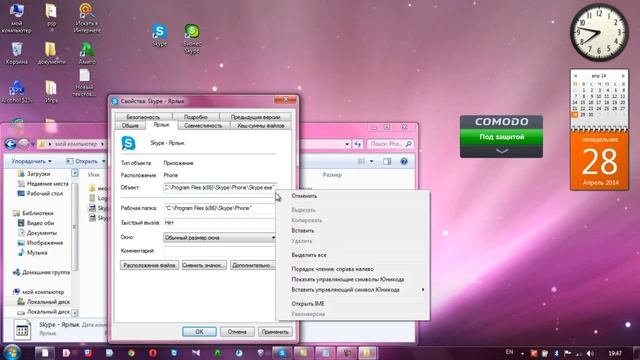
Task: Click the Объект target path field
Action: pyautogui.click(x=220, y=187)
